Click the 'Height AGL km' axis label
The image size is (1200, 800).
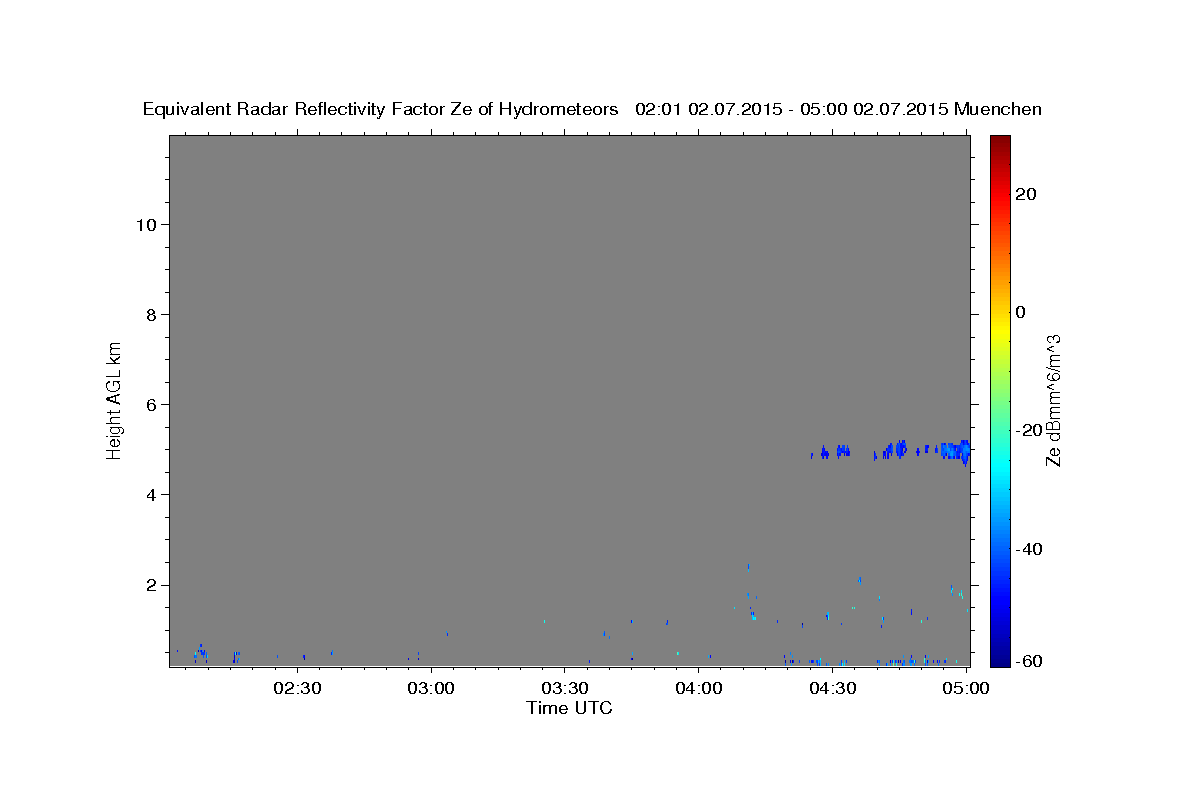coord(114,400)
